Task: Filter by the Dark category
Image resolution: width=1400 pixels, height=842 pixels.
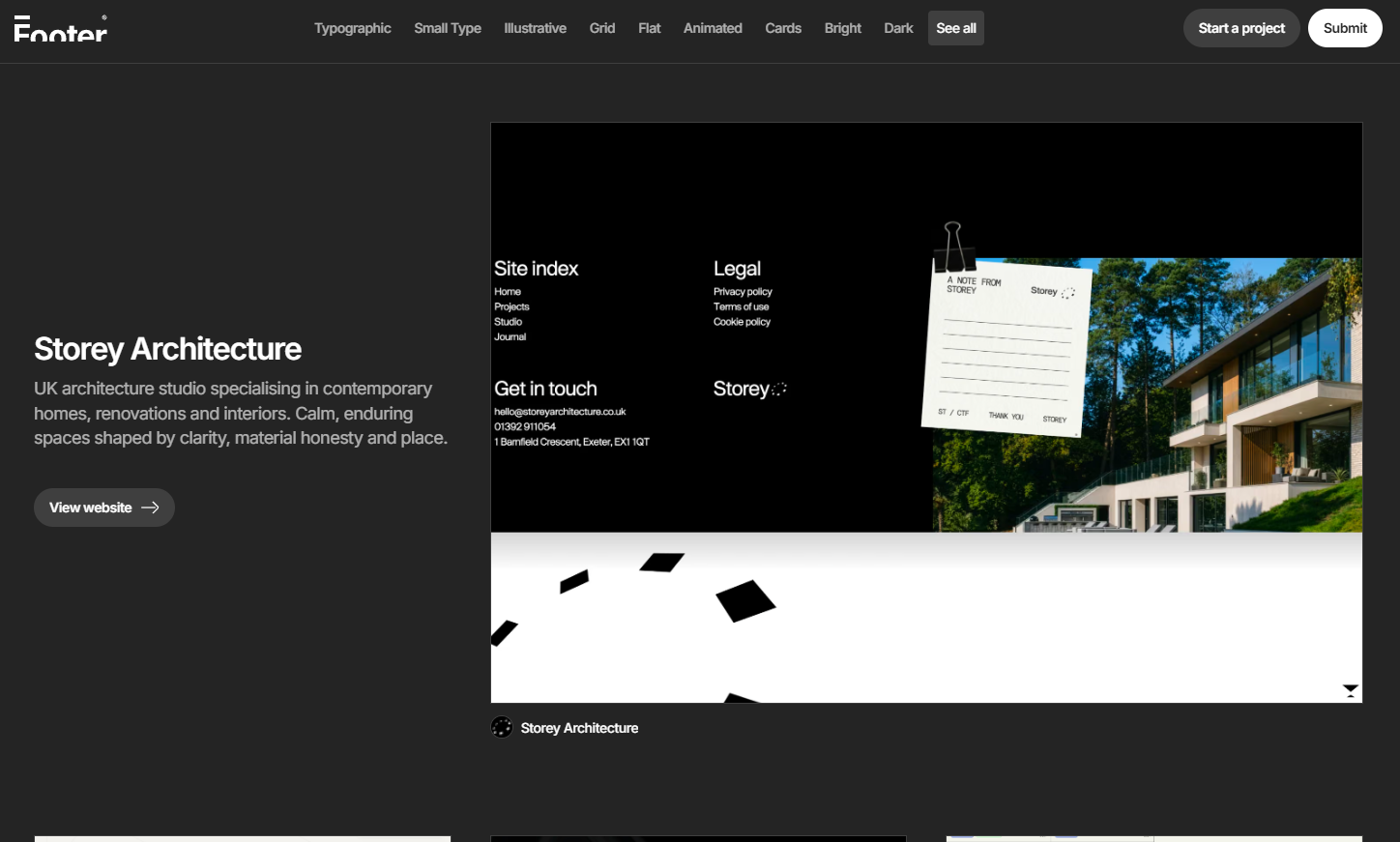Action: point(898,28)
